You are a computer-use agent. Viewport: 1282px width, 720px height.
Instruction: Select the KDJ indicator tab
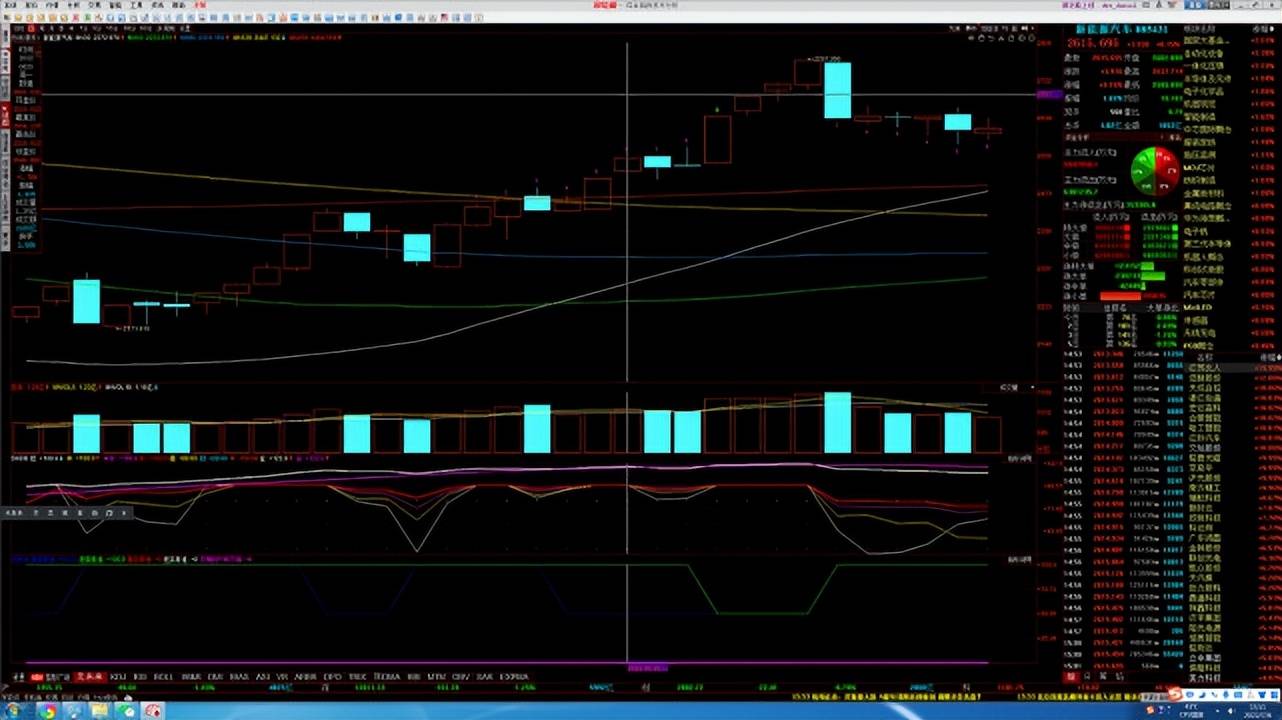point(118,677)
